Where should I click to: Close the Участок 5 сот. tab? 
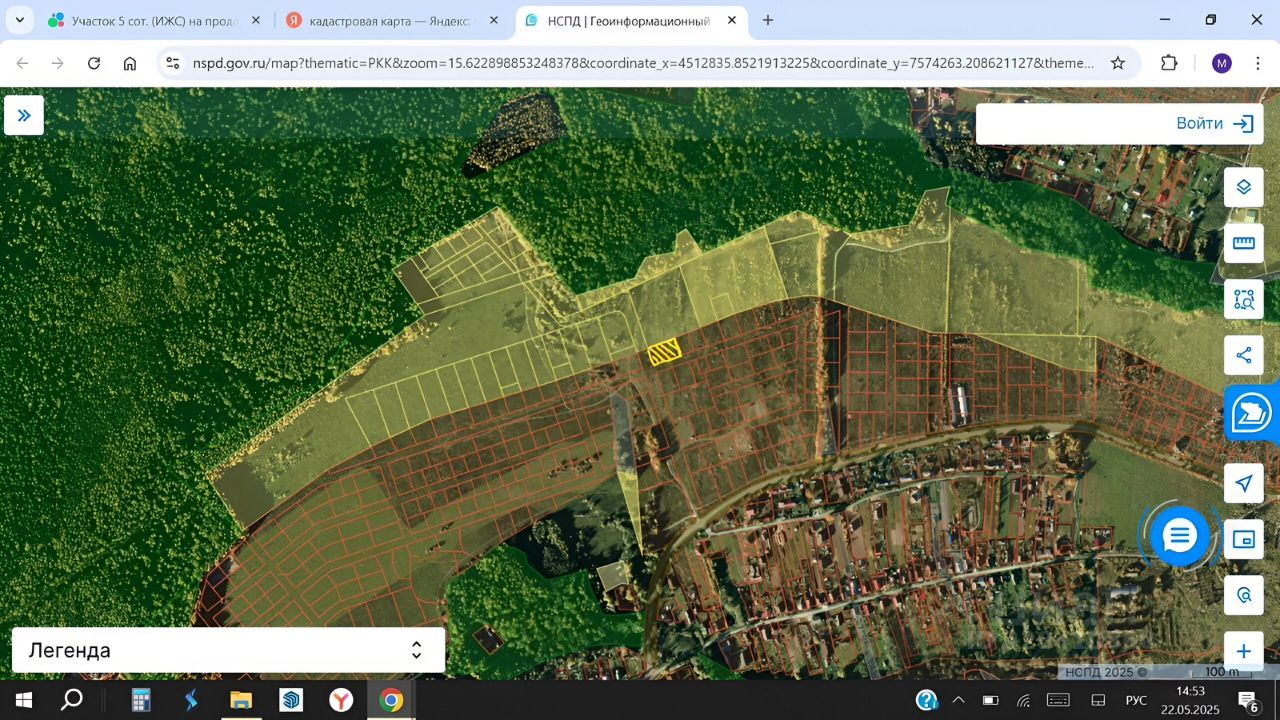pyautogui.click(x=256, y=20)
